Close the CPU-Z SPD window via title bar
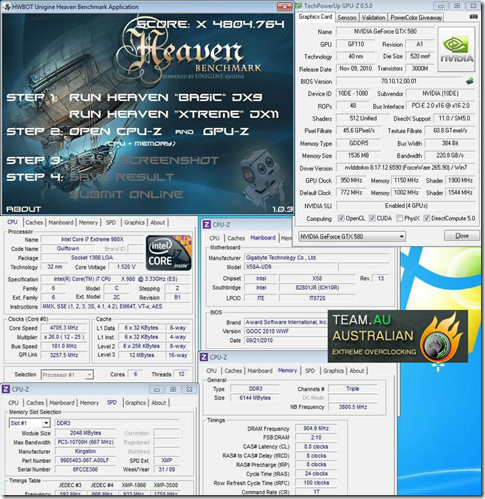This screenshot has height=499, width=485. click(x=189, y=389)
